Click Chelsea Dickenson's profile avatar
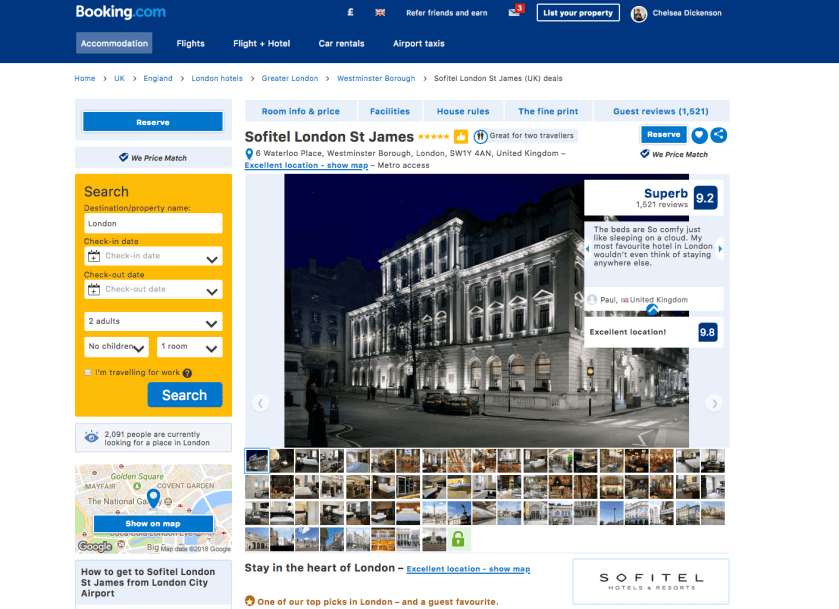This screenshot has height=609, width=839. pyautogui.click(x=638, y=13)
